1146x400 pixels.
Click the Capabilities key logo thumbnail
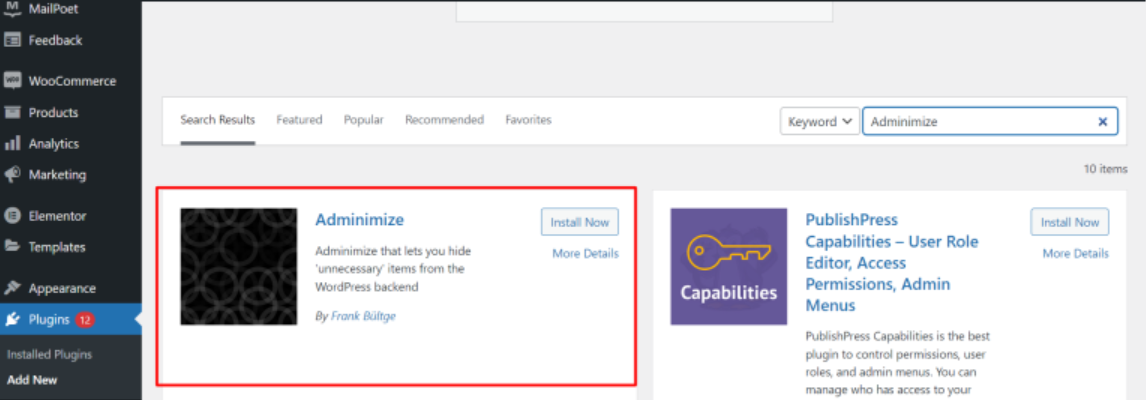click(729, 266)
